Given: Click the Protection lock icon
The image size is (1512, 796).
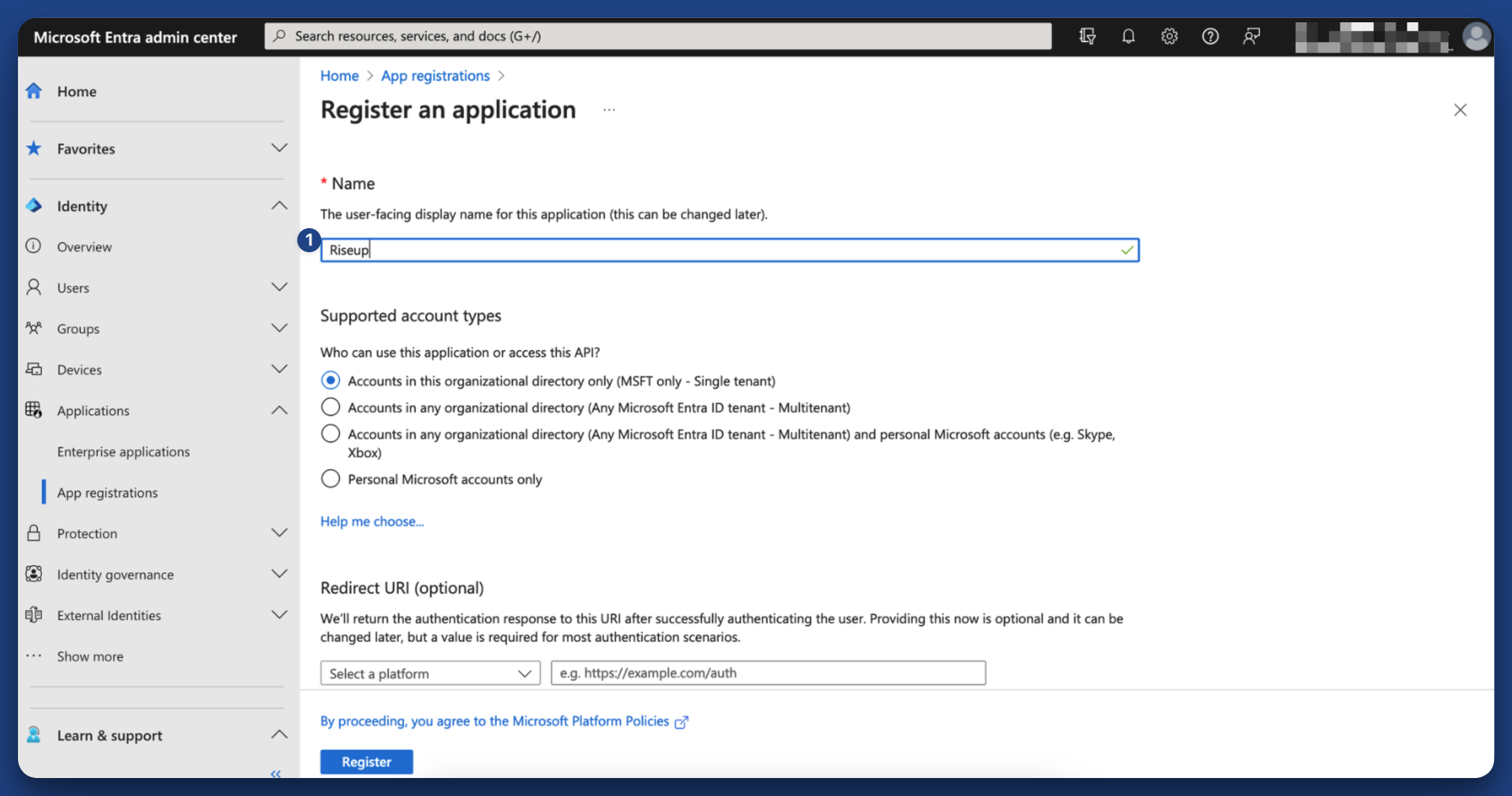Looking at the screenshot, I should click(x=33, y=533).
